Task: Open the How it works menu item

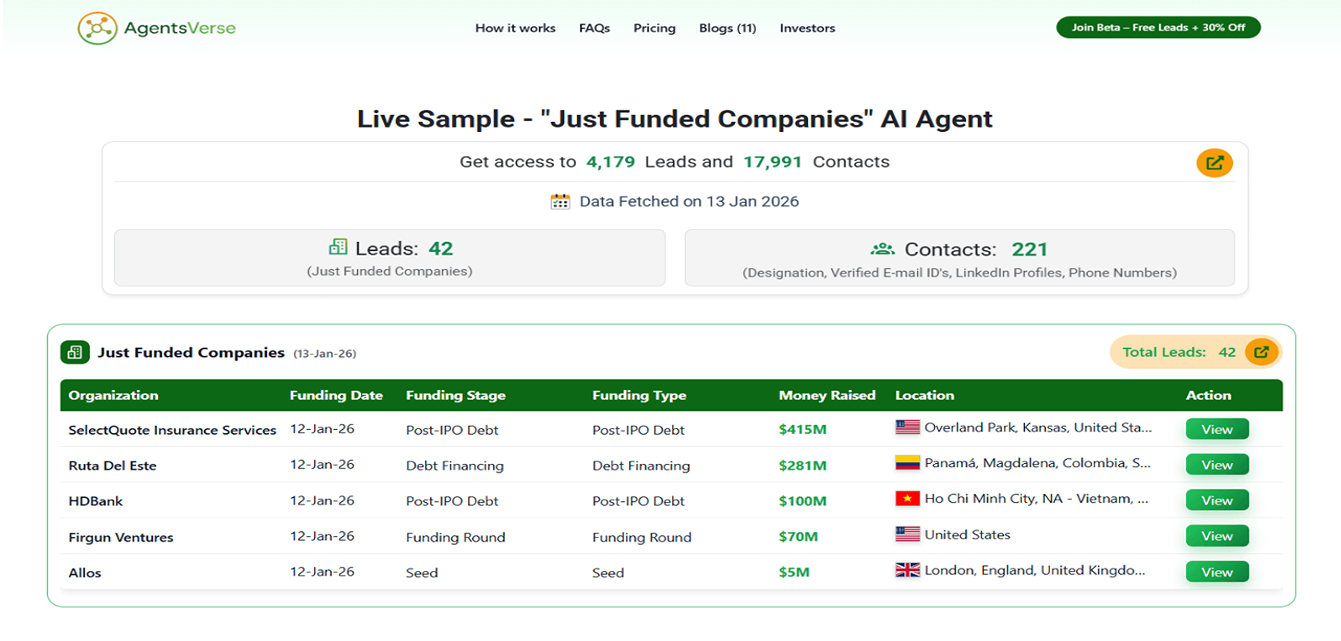Action: click(515, 28)
